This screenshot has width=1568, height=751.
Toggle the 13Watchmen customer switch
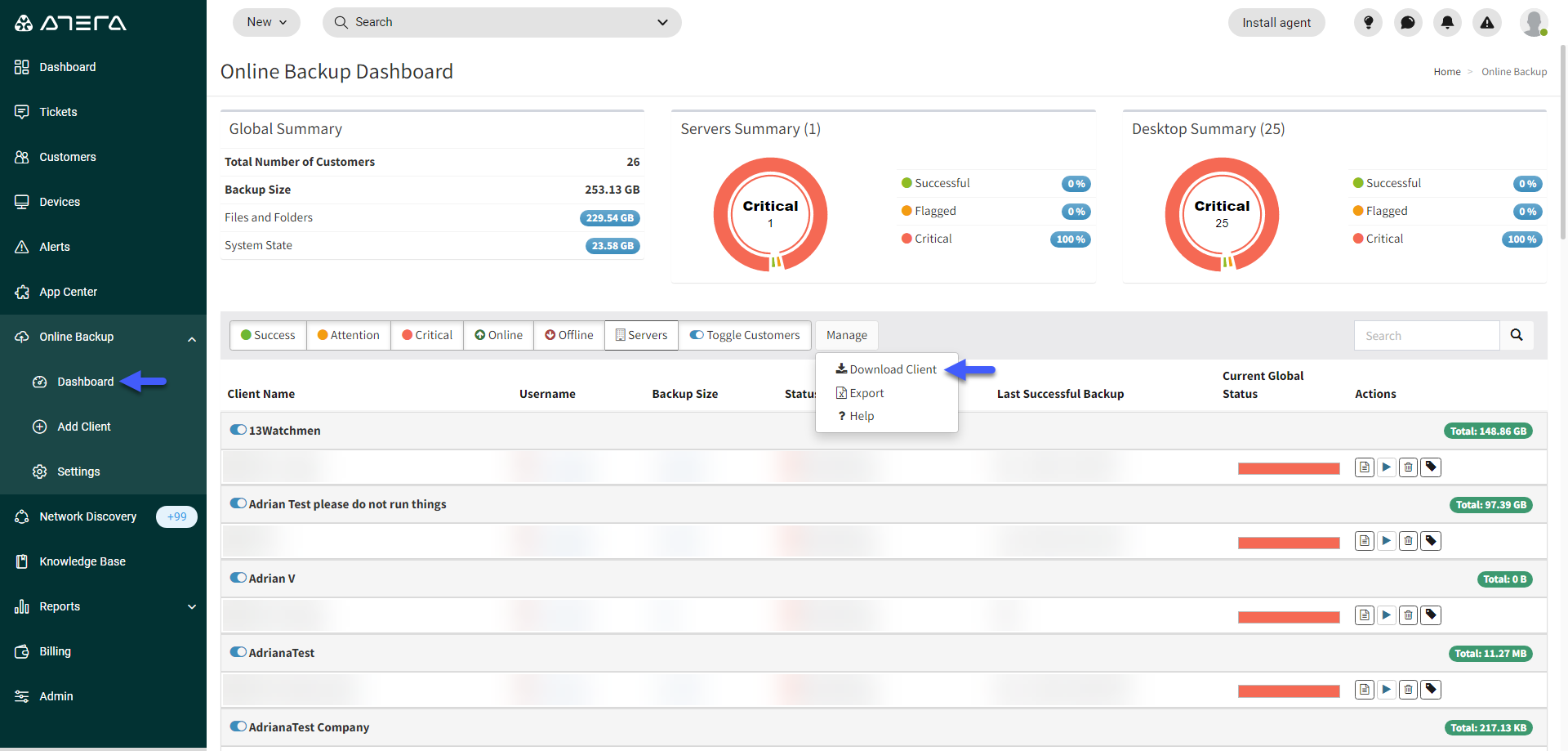pyautogui.click(x=238, y=430)
